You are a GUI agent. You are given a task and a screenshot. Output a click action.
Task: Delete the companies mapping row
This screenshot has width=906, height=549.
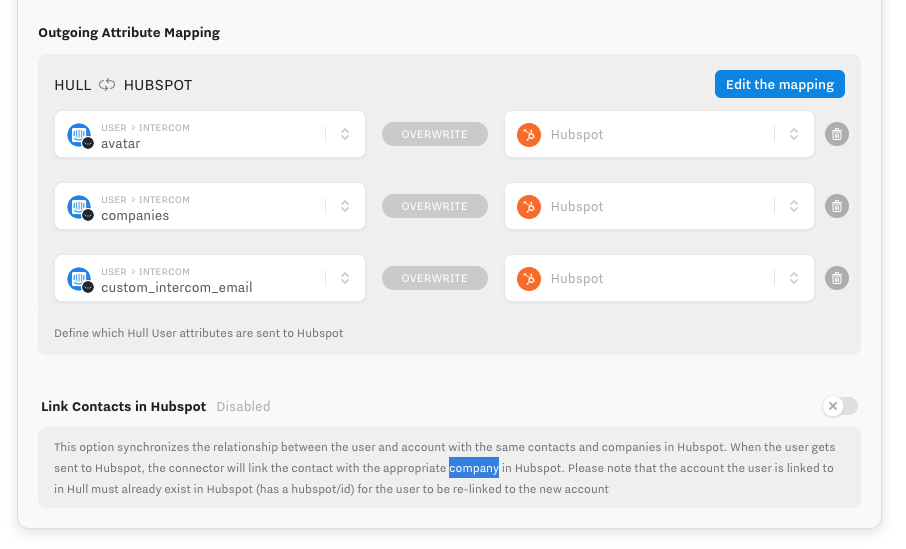(836, 206)
